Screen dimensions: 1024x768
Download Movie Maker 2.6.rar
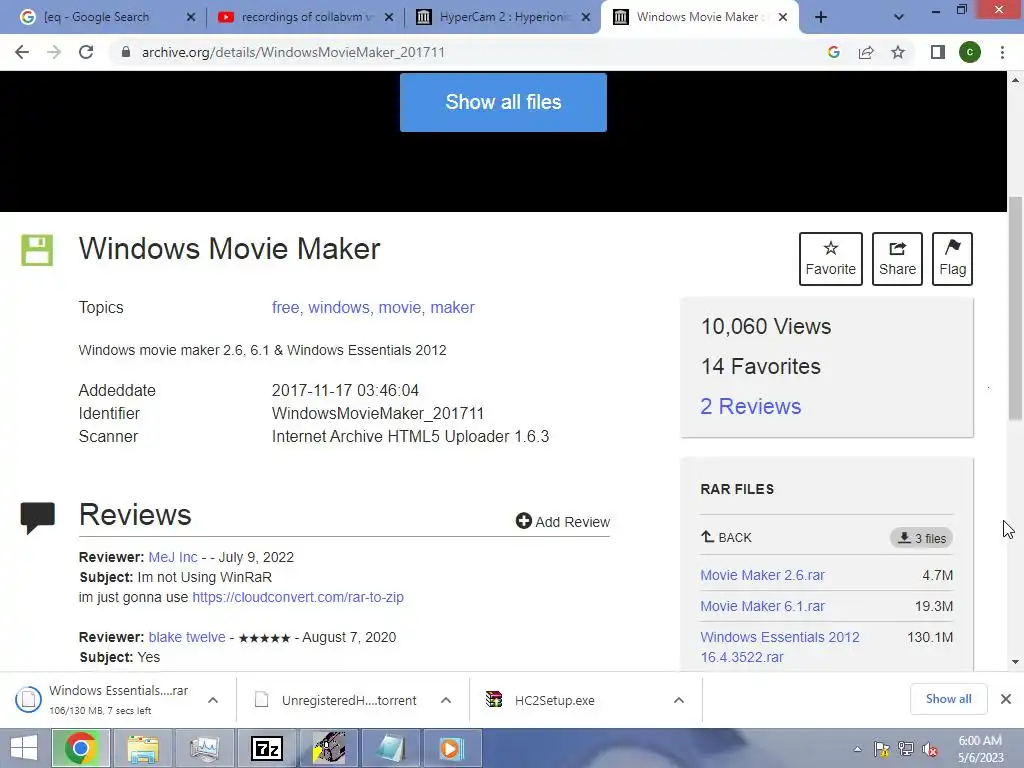tap(762, 575)
